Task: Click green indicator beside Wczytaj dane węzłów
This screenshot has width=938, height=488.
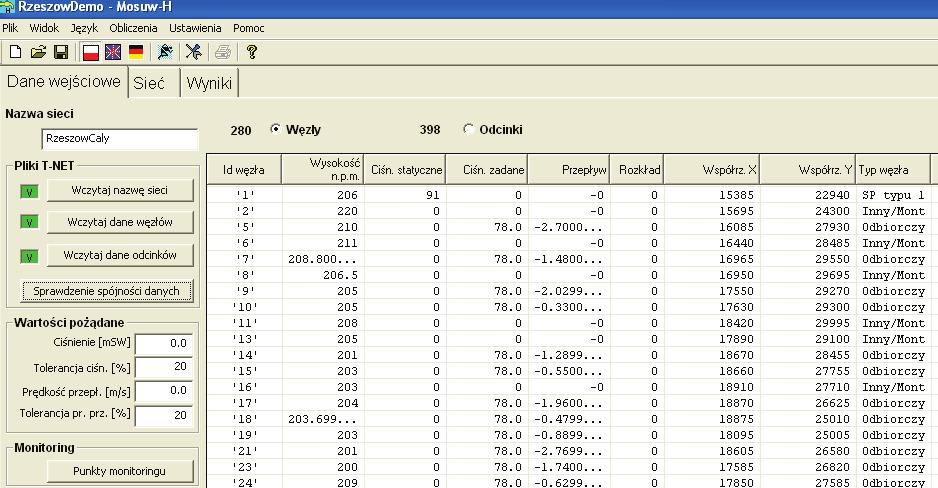Action: pos(29,222)
